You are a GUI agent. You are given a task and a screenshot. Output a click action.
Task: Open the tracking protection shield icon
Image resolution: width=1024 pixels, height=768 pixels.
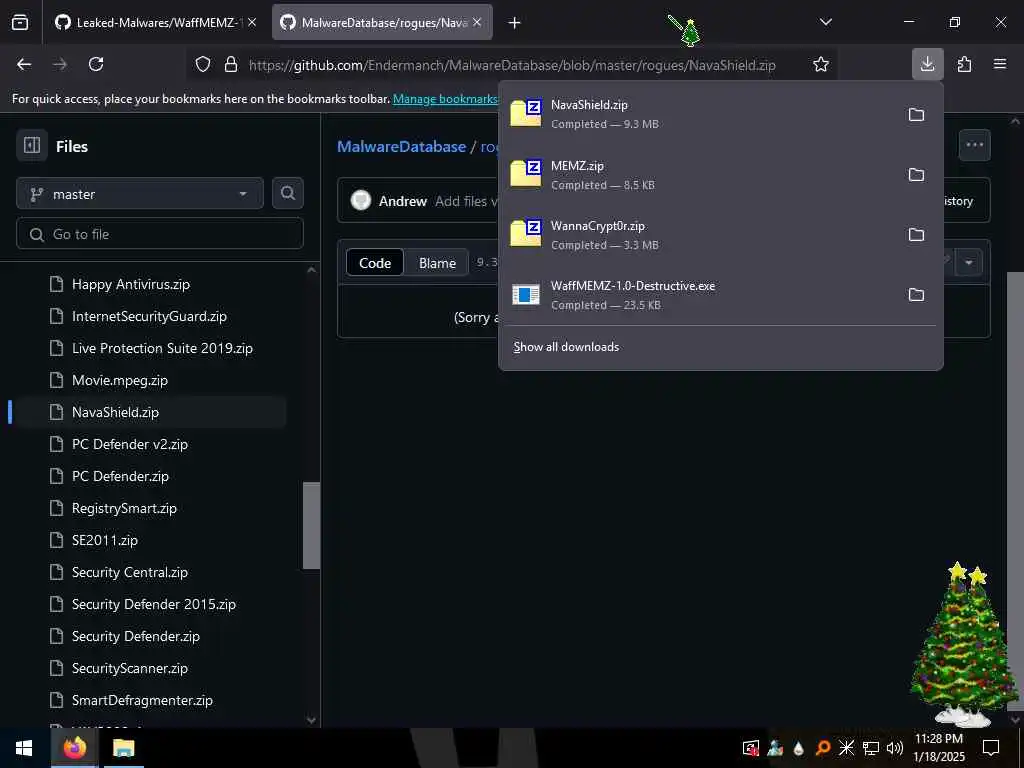tap(203, 65)
